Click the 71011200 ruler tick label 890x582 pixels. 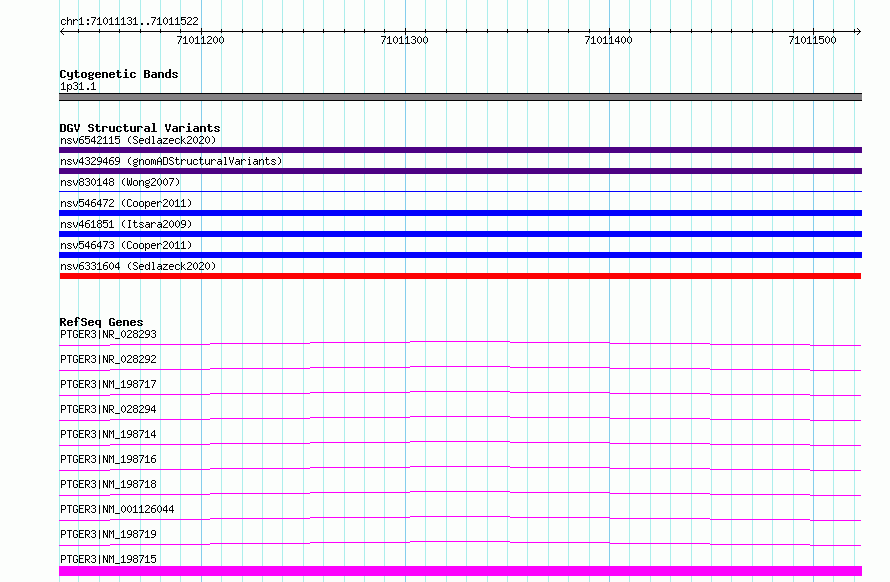[200, 40]
